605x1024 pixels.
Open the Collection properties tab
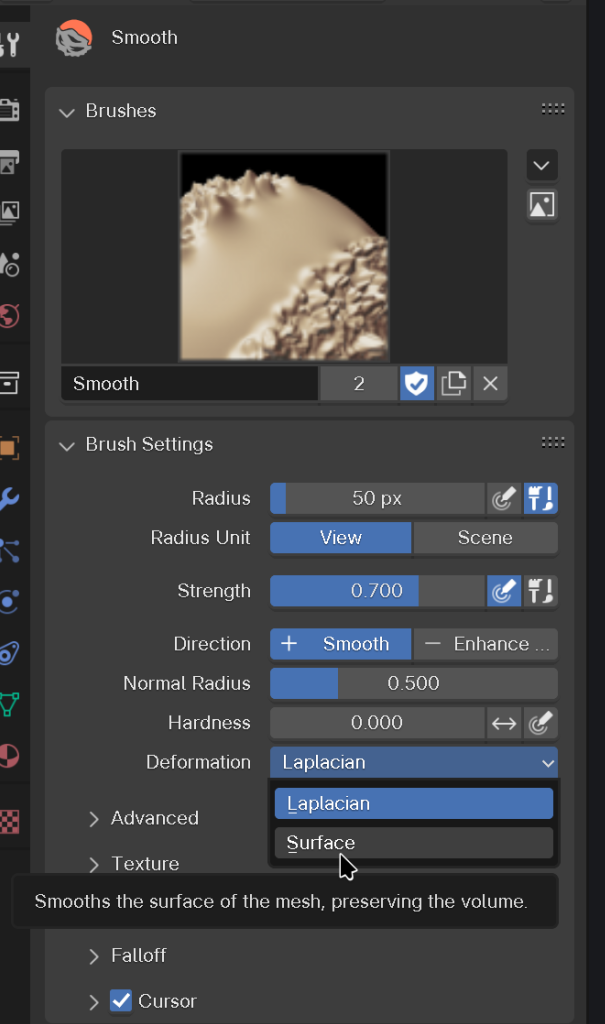point(10,383)
